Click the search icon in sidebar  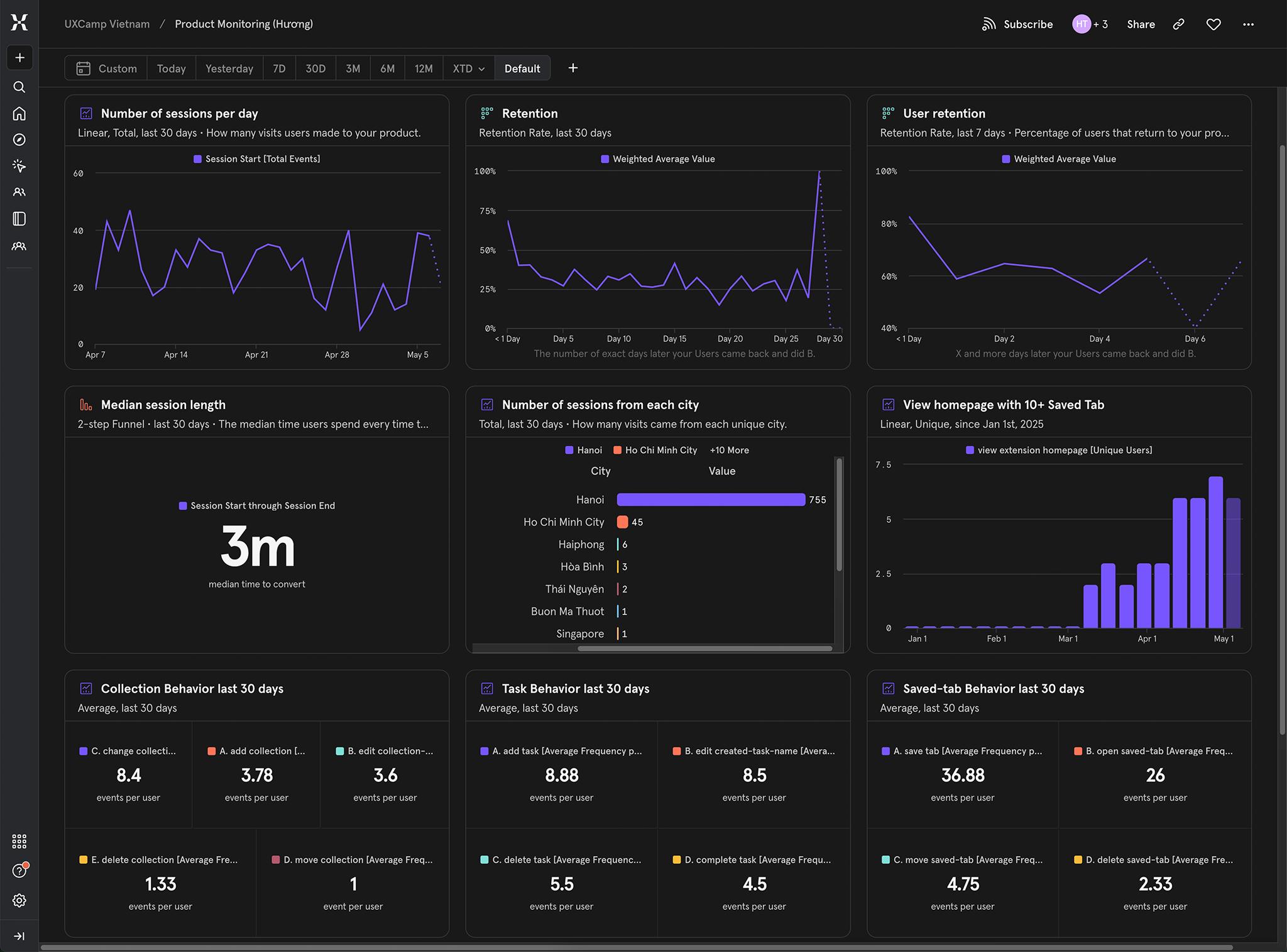coord(19,87)
